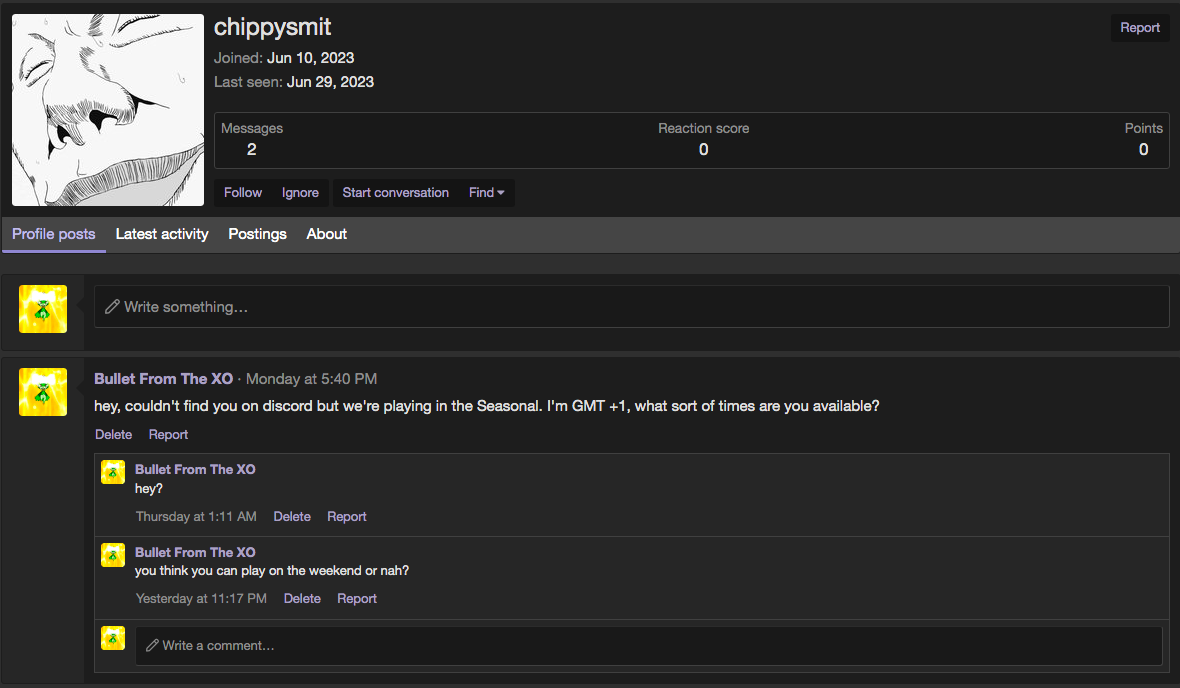Screen dimensions: 1180x688
Task: Report the 'hey?' comment from Thursday
Action: click(347, 517)
